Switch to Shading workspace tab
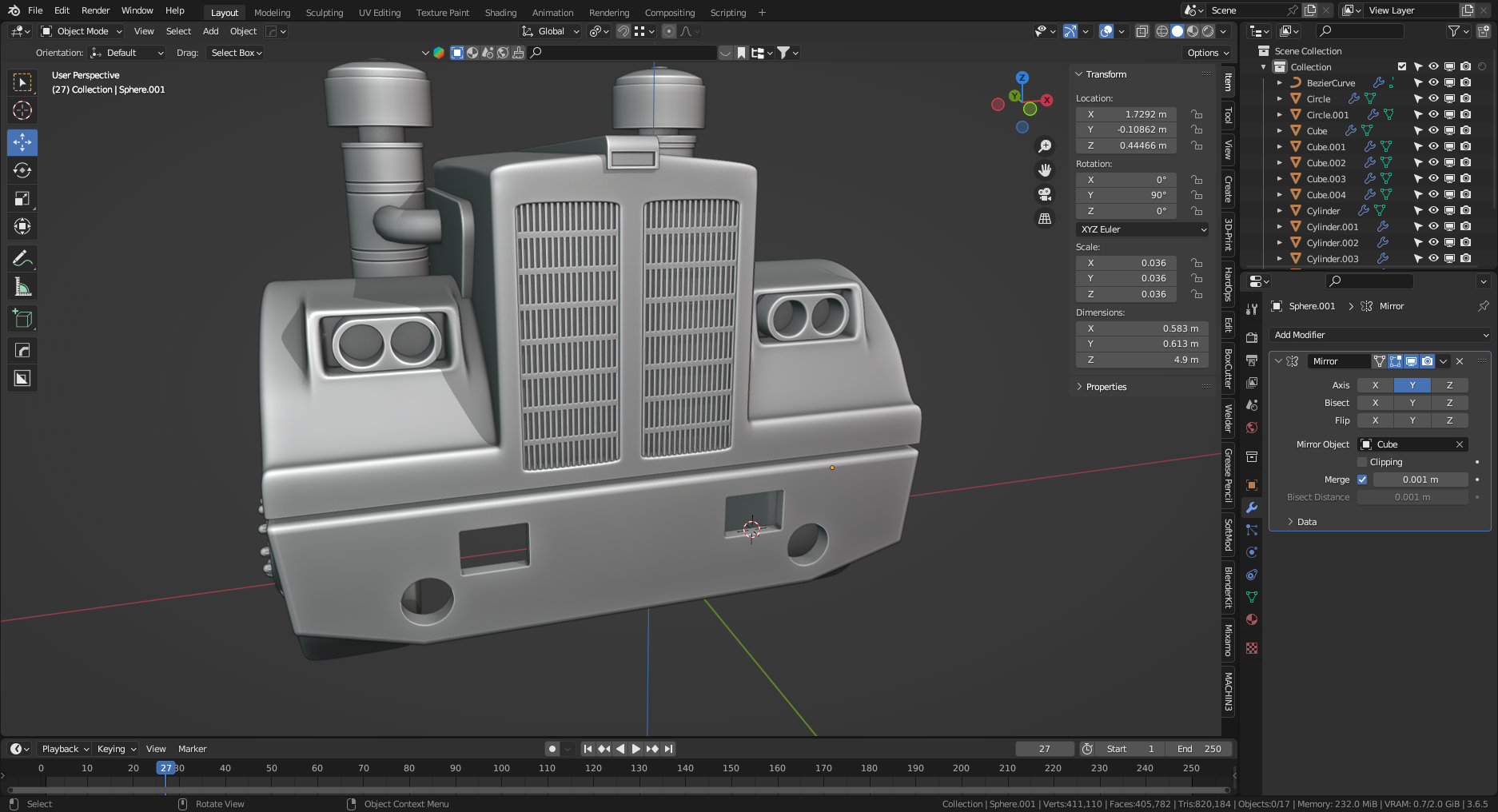Viewport: 1498px width, 812px height. pos(500,12)
